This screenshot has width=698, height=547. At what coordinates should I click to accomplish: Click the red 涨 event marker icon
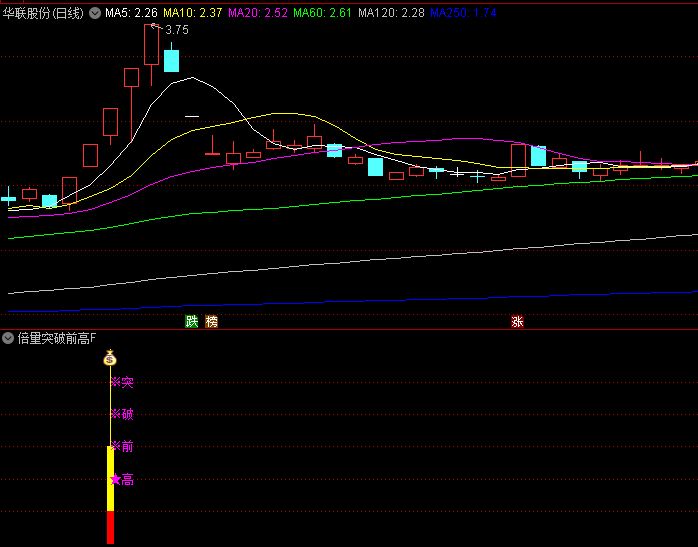click(517, 321)
